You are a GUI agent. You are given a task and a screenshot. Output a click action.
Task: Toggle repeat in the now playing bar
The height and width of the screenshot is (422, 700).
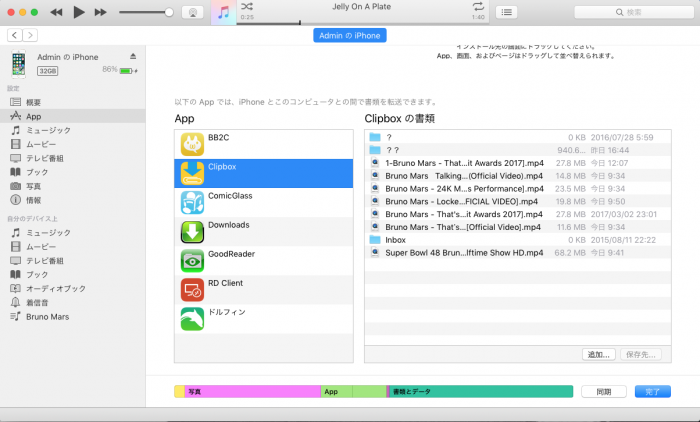click(x=478, y=6)
